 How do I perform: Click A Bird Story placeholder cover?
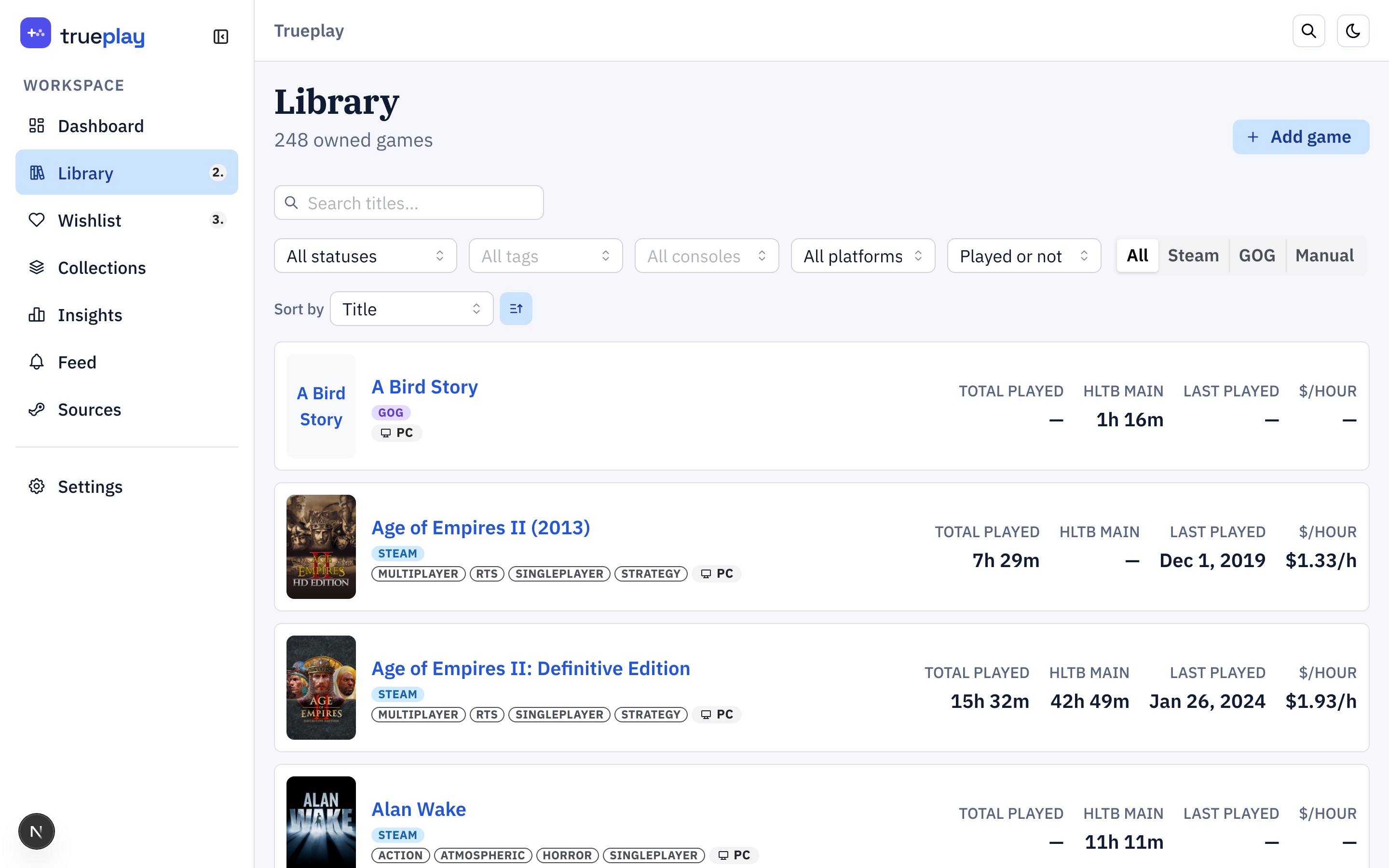point(321,406)
